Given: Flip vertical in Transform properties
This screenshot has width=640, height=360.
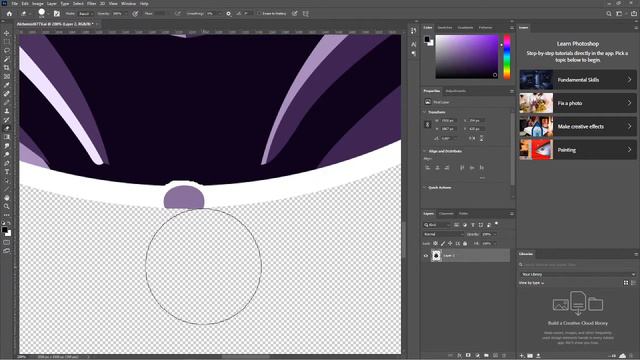Looking at the screenshot, I should 482,138.
